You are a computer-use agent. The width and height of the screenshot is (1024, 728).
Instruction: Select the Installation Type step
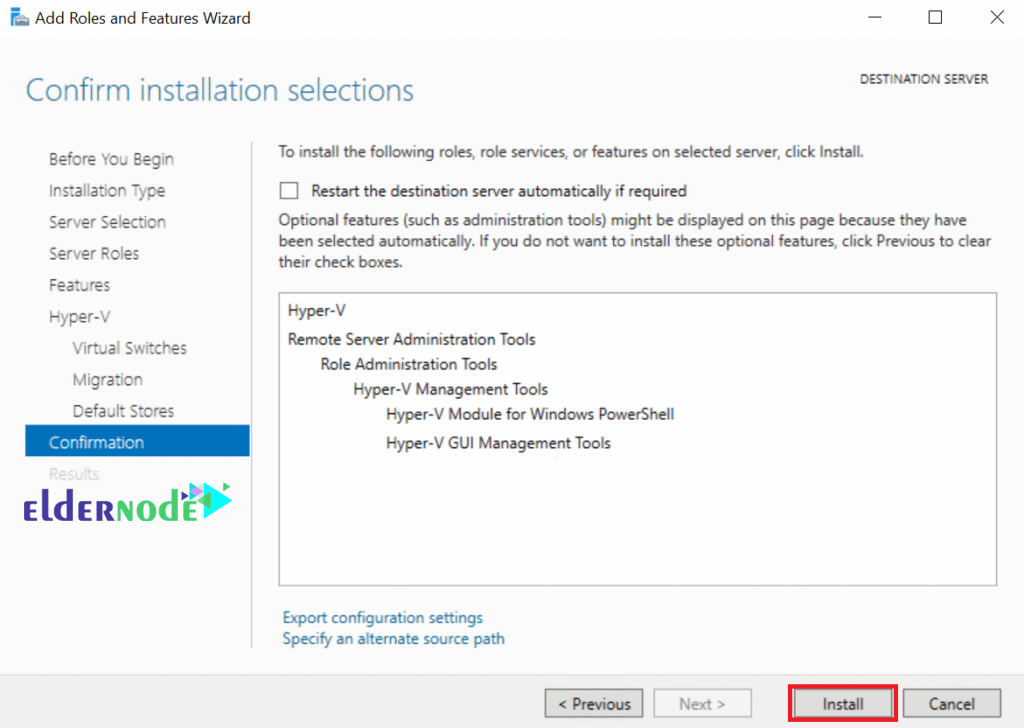click(107, 191)
